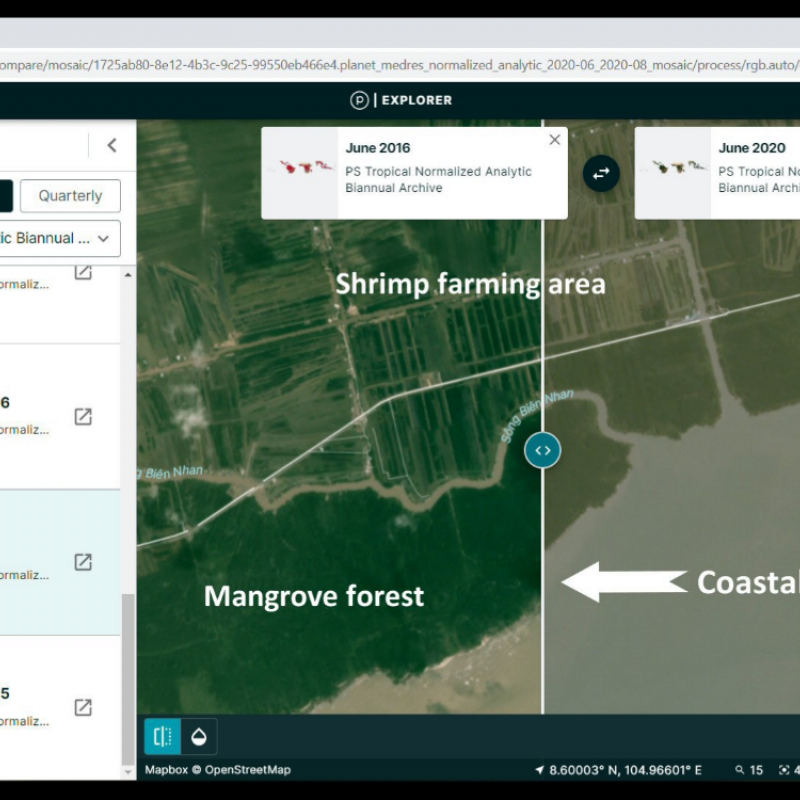Switch to opacity blend compare mode
The height and width of the screenshot is (800, 800).
click(x=199, y=736)
